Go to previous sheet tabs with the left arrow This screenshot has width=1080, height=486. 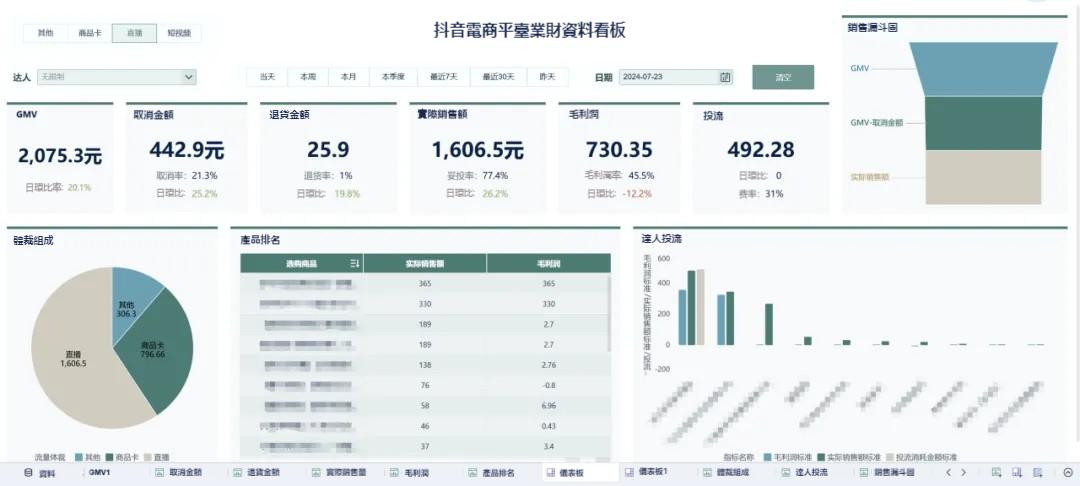[x=948, y=473]
